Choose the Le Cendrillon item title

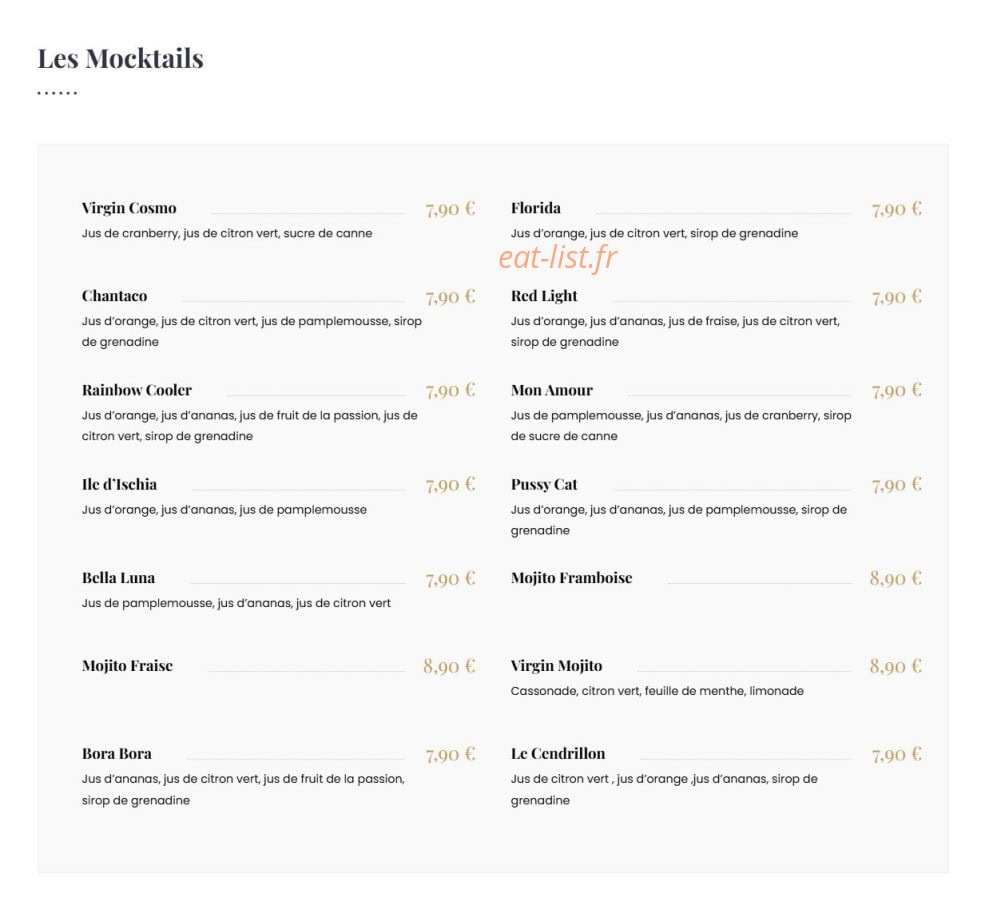pos(558,753)
